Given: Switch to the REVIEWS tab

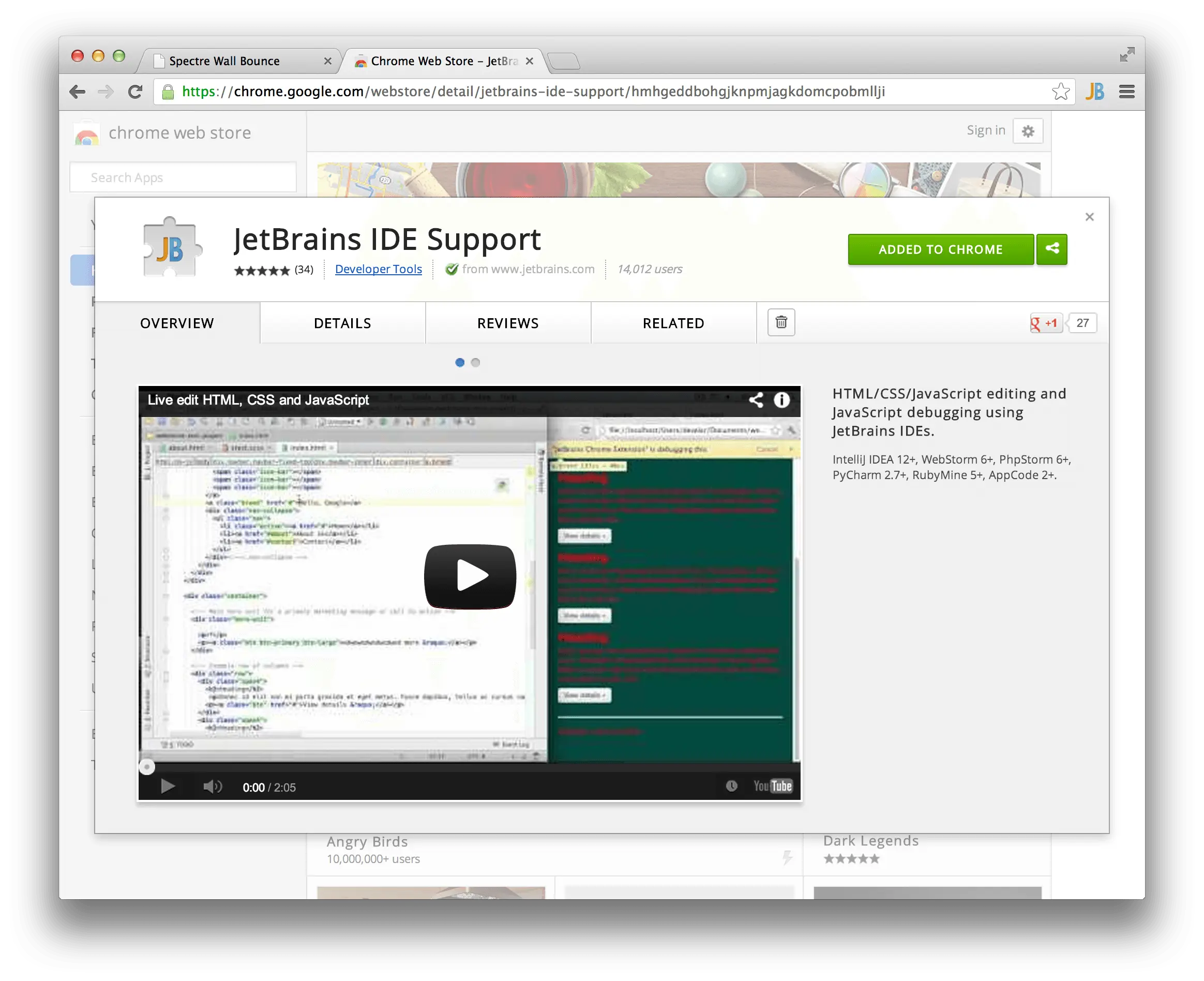Looking at the screenshot, I should coord(507,323).
